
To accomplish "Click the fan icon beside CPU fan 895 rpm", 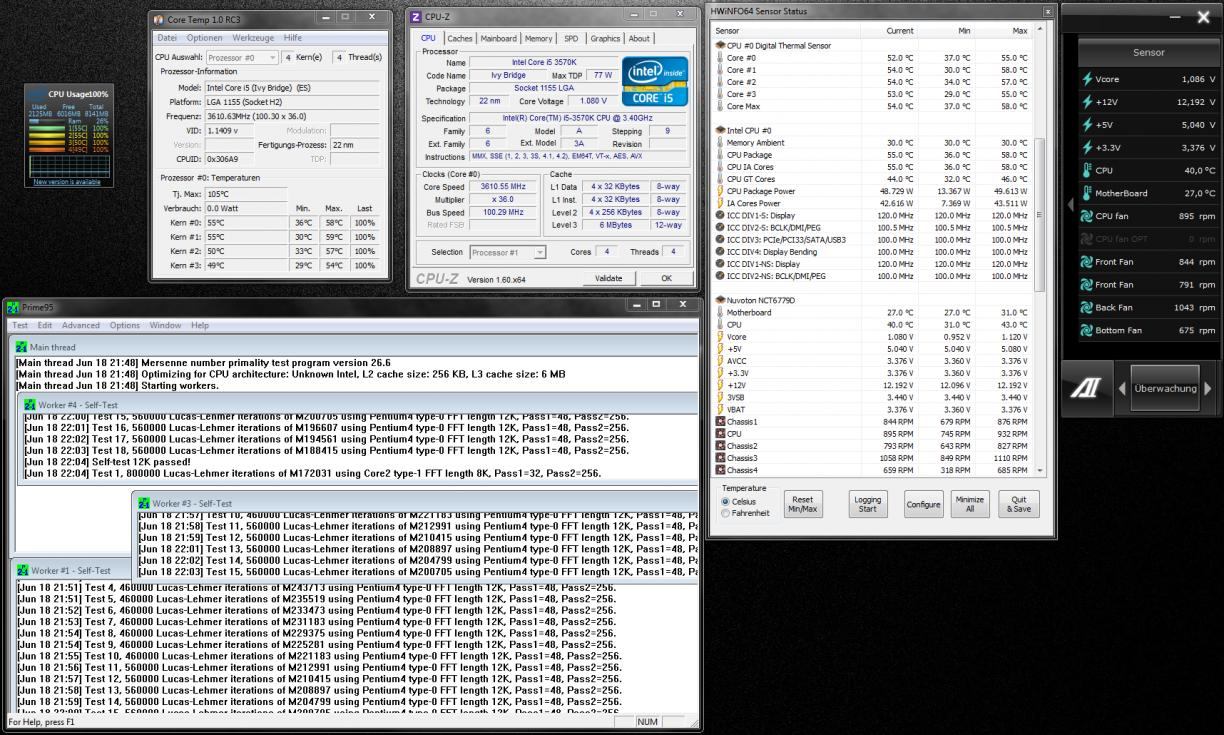I will tap(1087, 216).
